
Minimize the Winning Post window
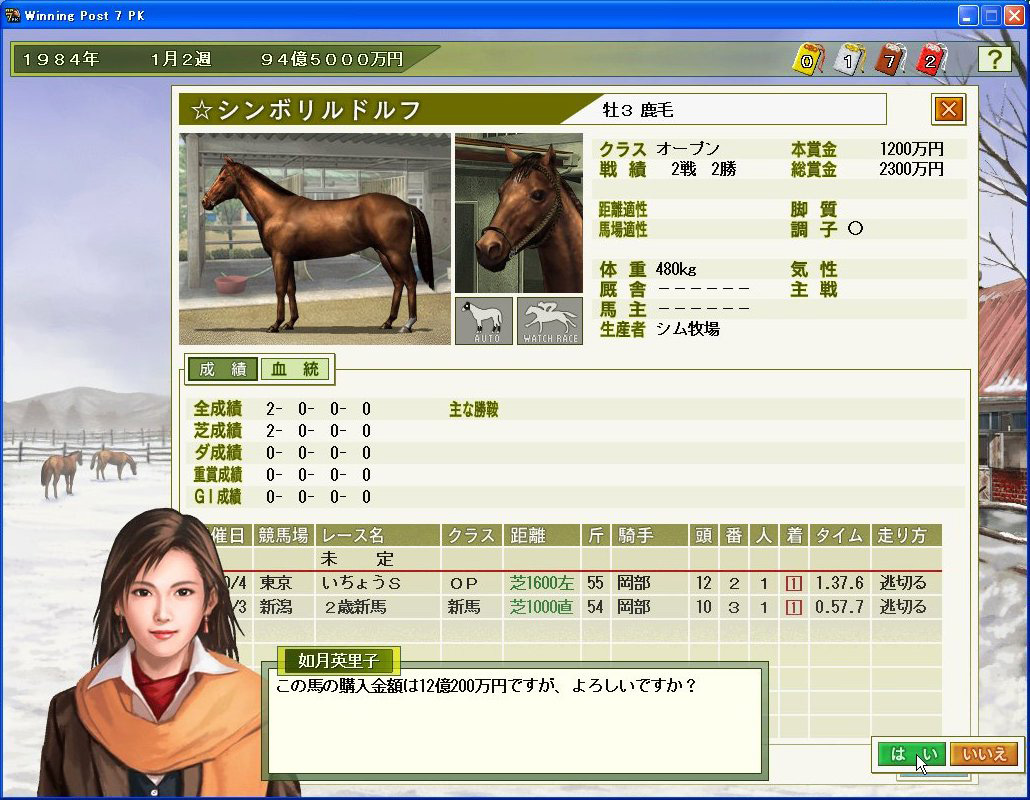pyautogui.click(x=966, y=16)
